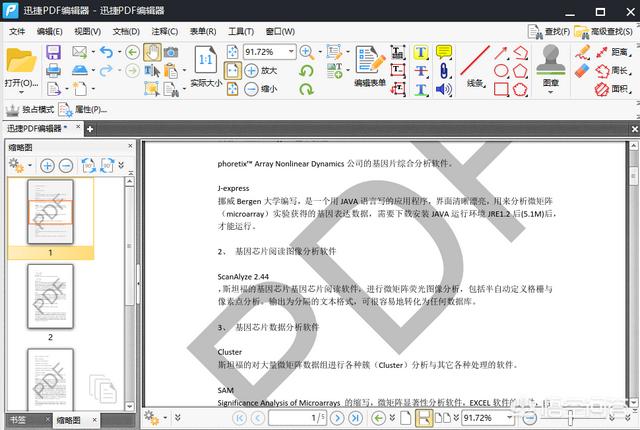This screenshot has height=430, width=640.
Task: Toggle 独占模式 exclusive mode
Action: (29, 109)
